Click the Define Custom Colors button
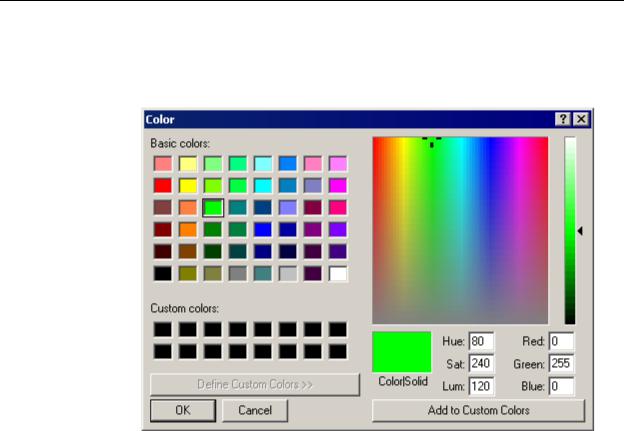Image resolution: width=624 pixels, height=431 pixels. [255, 384]
